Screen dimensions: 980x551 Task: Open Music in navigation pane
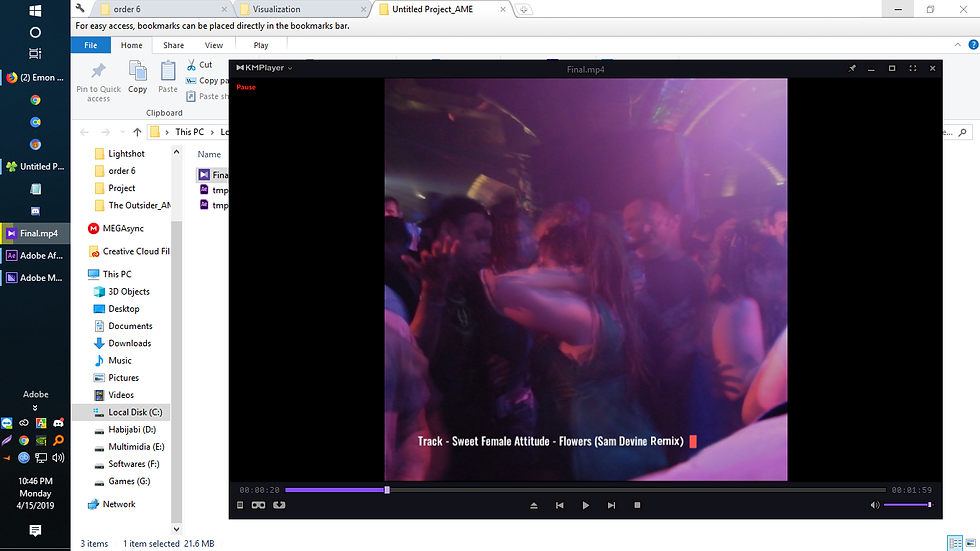pos(112,360)
